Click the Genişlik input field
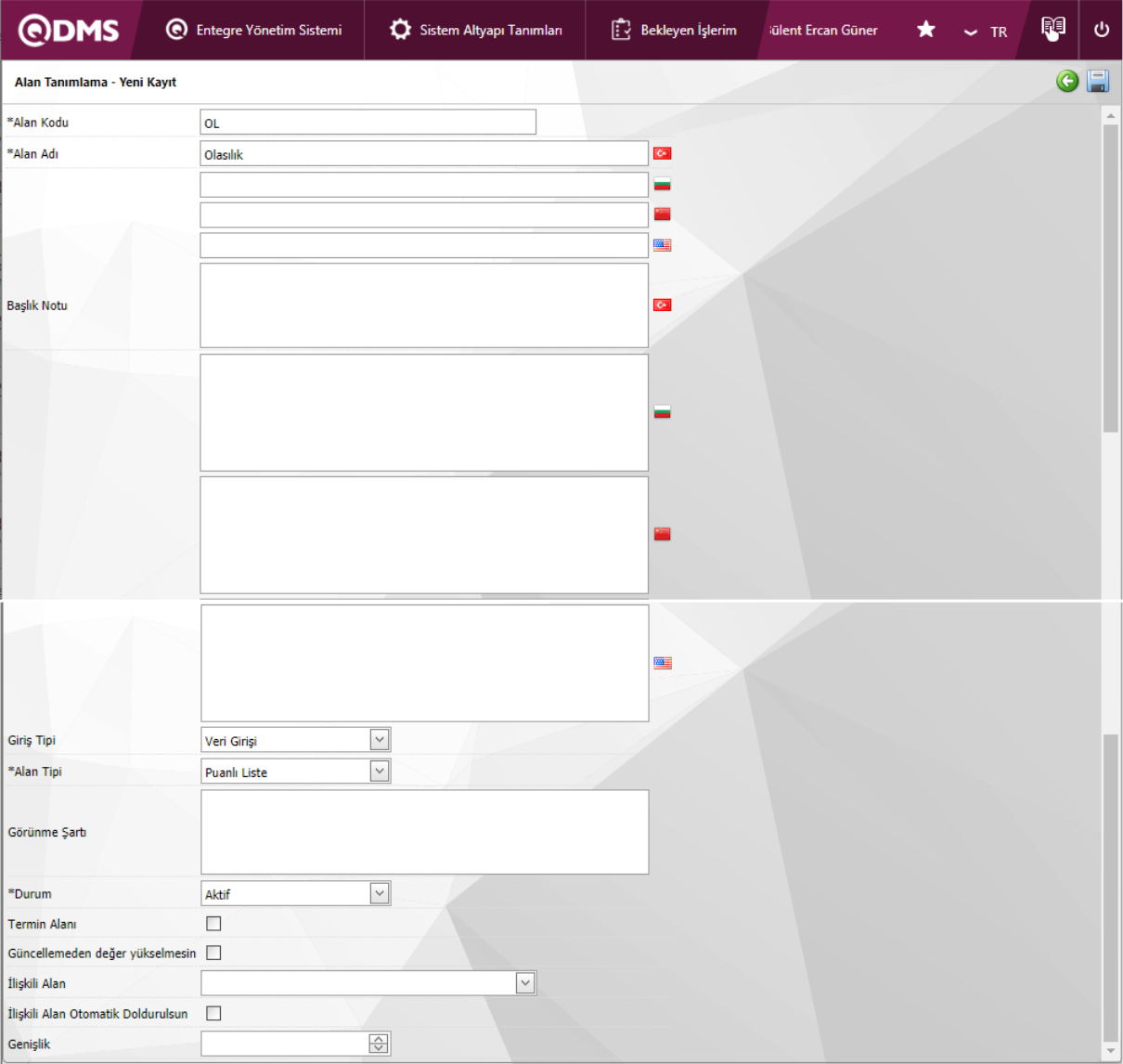The height and width of the screenshot is (1064, 1123). (285, 1044)
